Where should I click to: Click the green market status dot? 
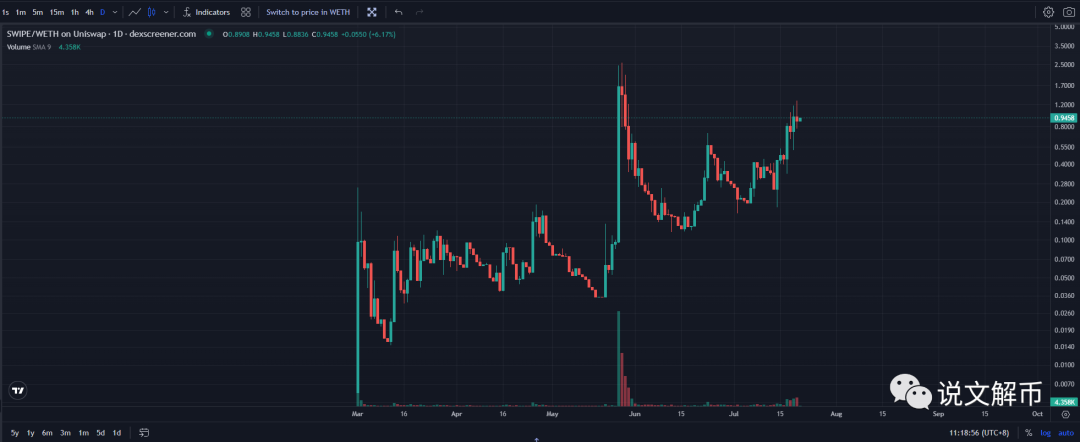208,34
